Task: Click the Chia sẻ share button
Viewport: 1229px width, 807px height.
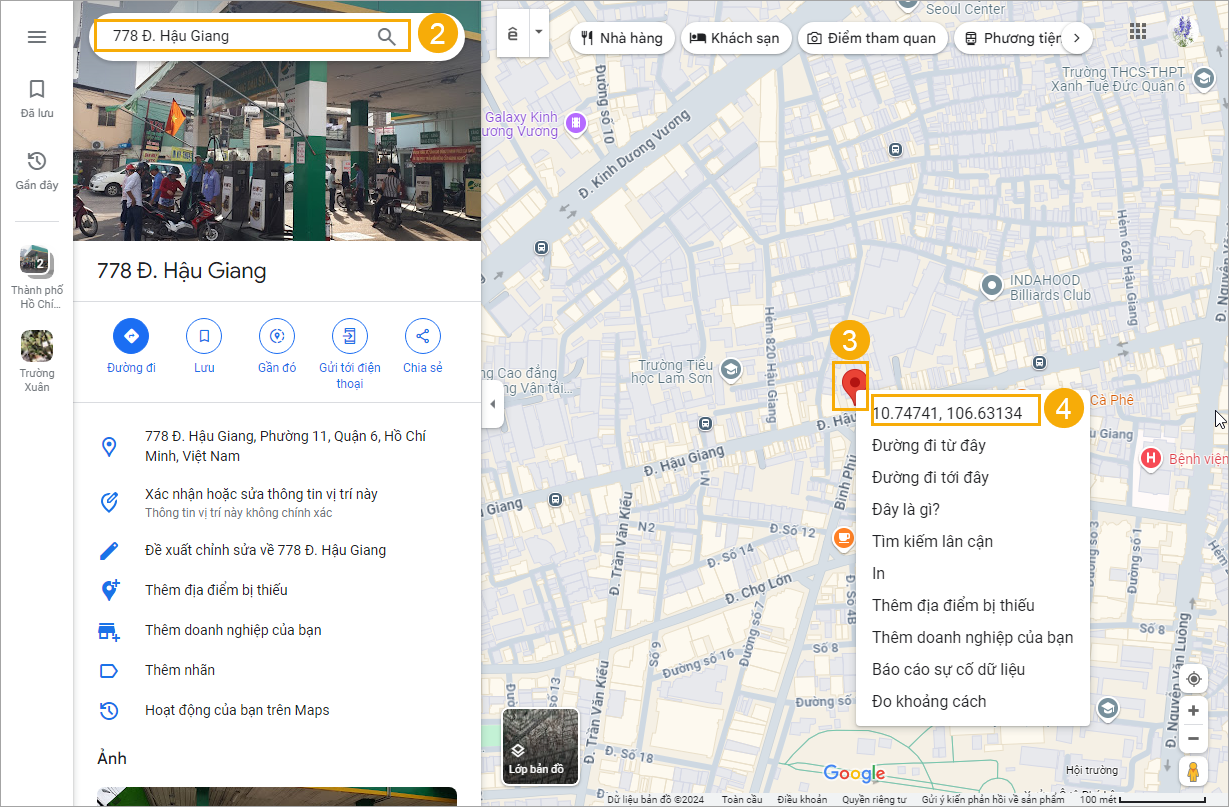Action: point(422,346)
